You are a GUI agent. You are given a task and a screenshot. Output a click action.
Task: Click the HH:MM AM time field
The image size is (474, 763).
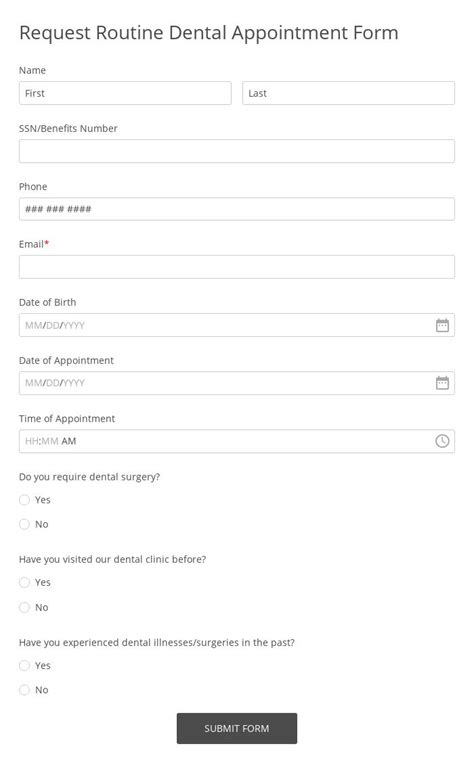click(x=237, y=441)
